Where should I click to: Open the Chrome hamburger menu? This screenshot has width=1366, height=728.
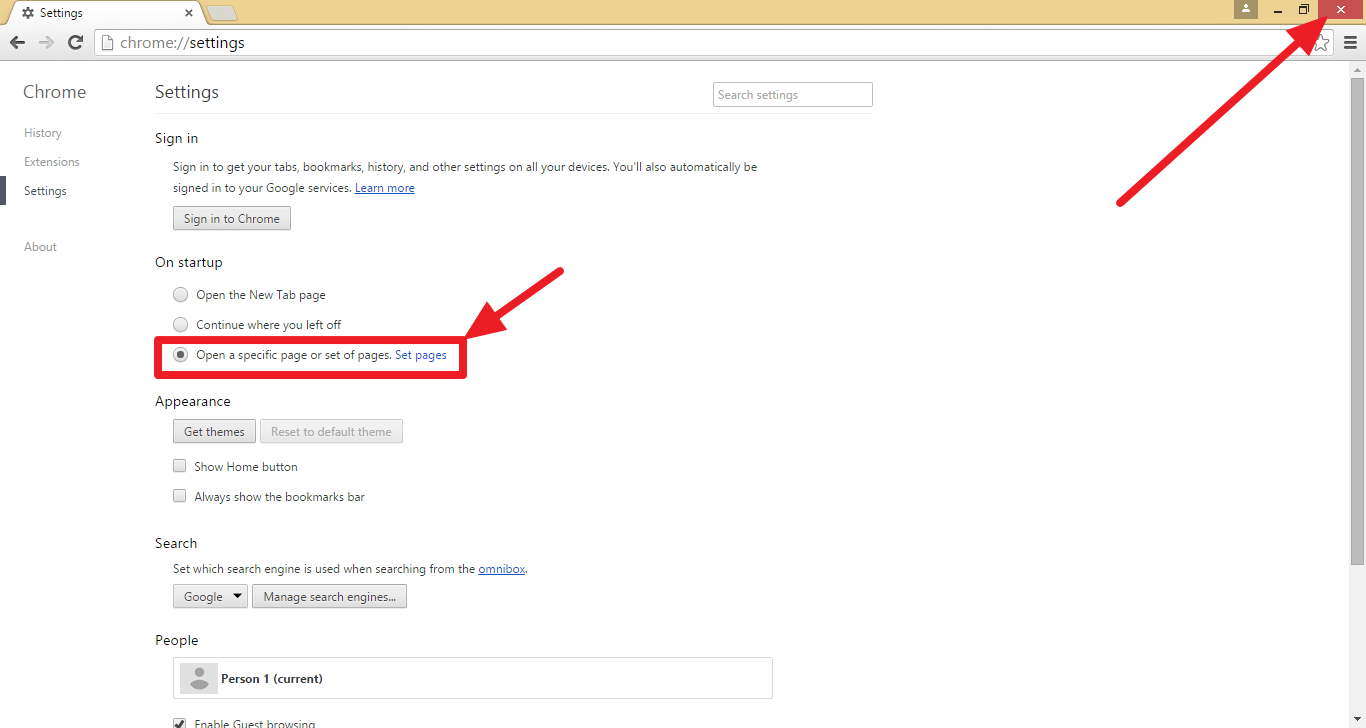[x=1350, y=42]
